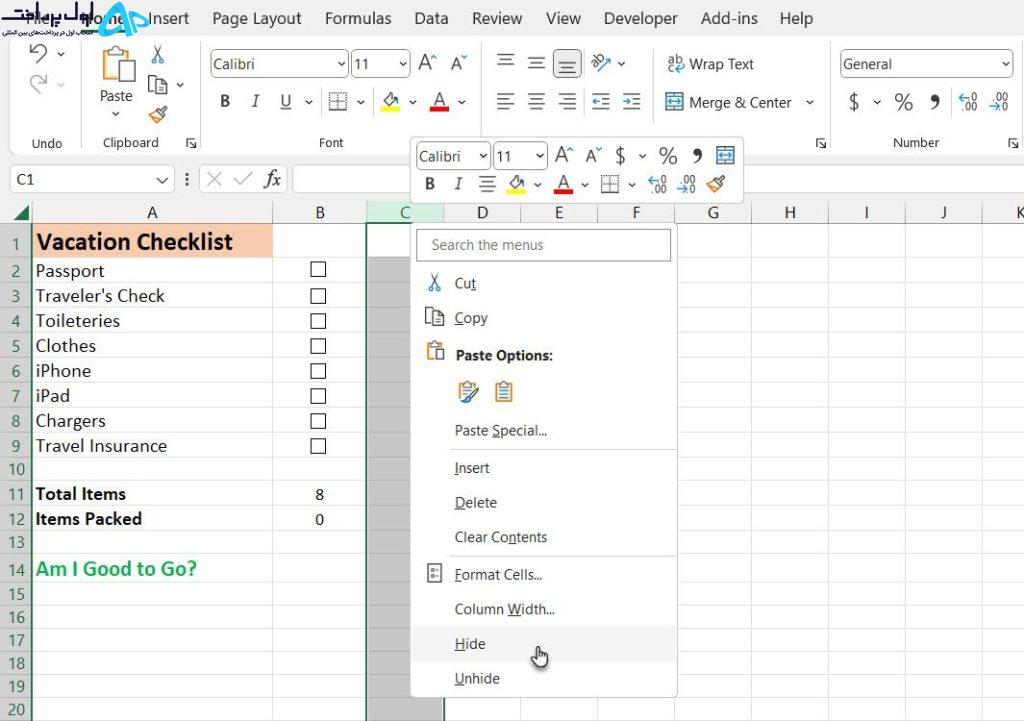Expand the Paste options arrow under Paste
1024x721 pixels.
[116, 114]
